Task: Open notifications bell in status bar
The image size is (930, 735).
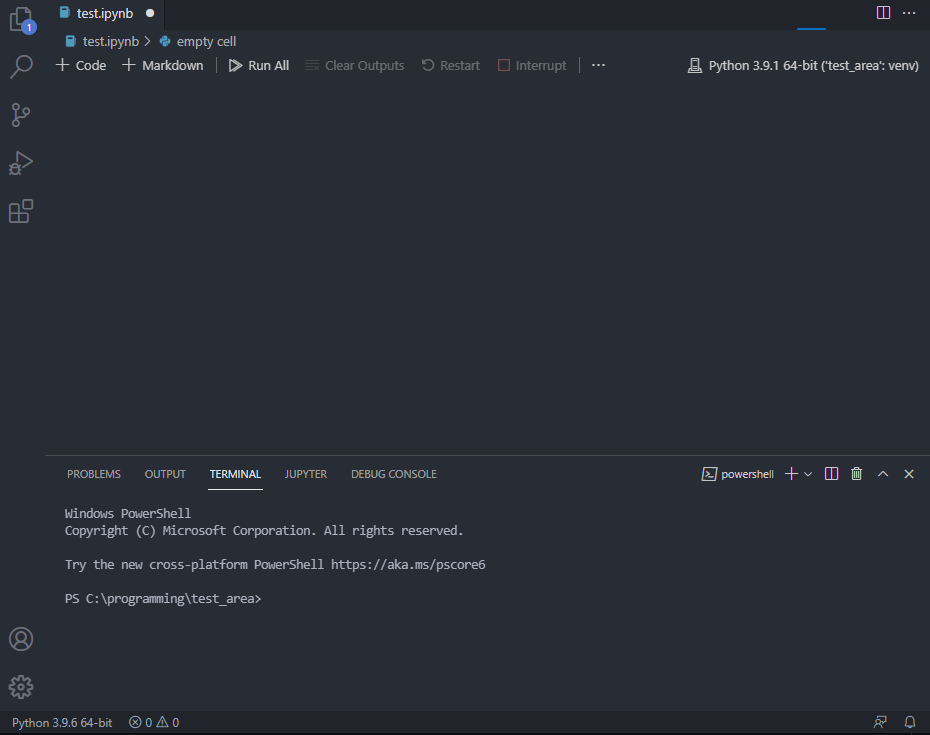Action: tap(910, 723)
